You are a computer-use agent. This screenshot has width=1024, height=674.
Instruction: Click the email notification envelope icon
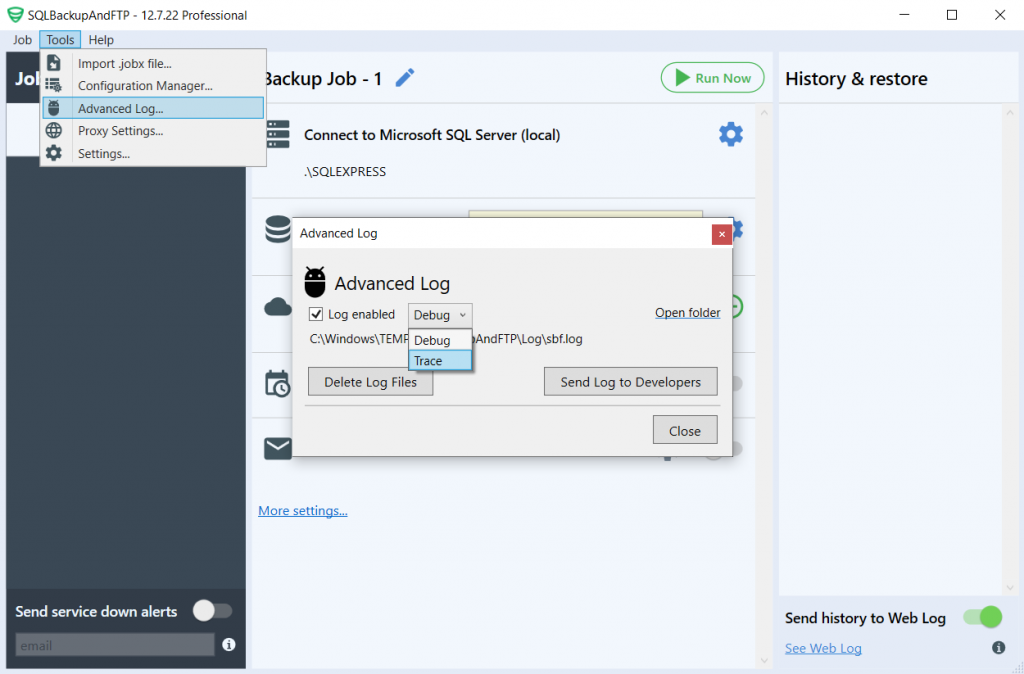[277, 448]
